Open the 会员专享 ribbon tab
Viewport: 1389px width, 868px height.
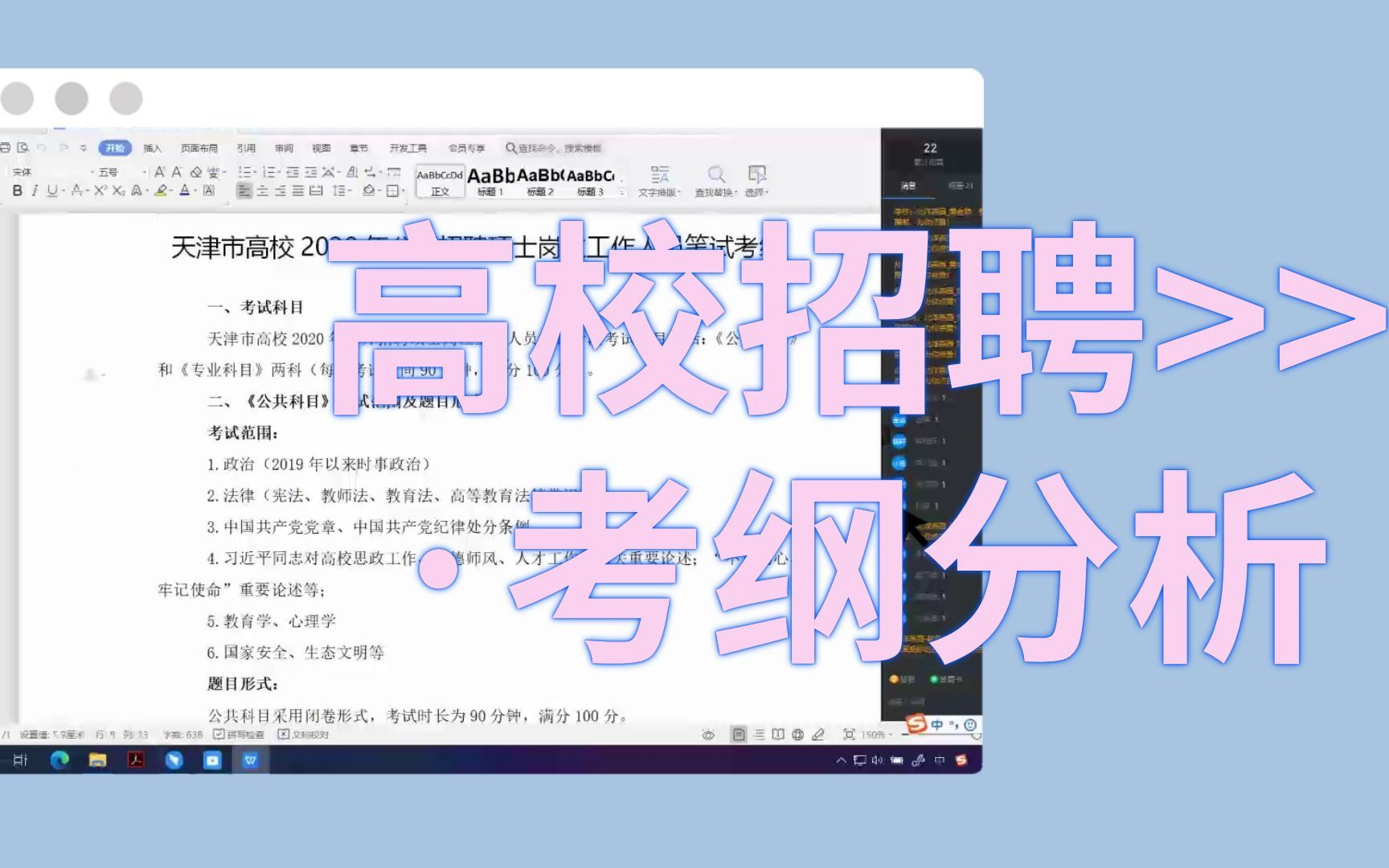(x=466, y=148)
